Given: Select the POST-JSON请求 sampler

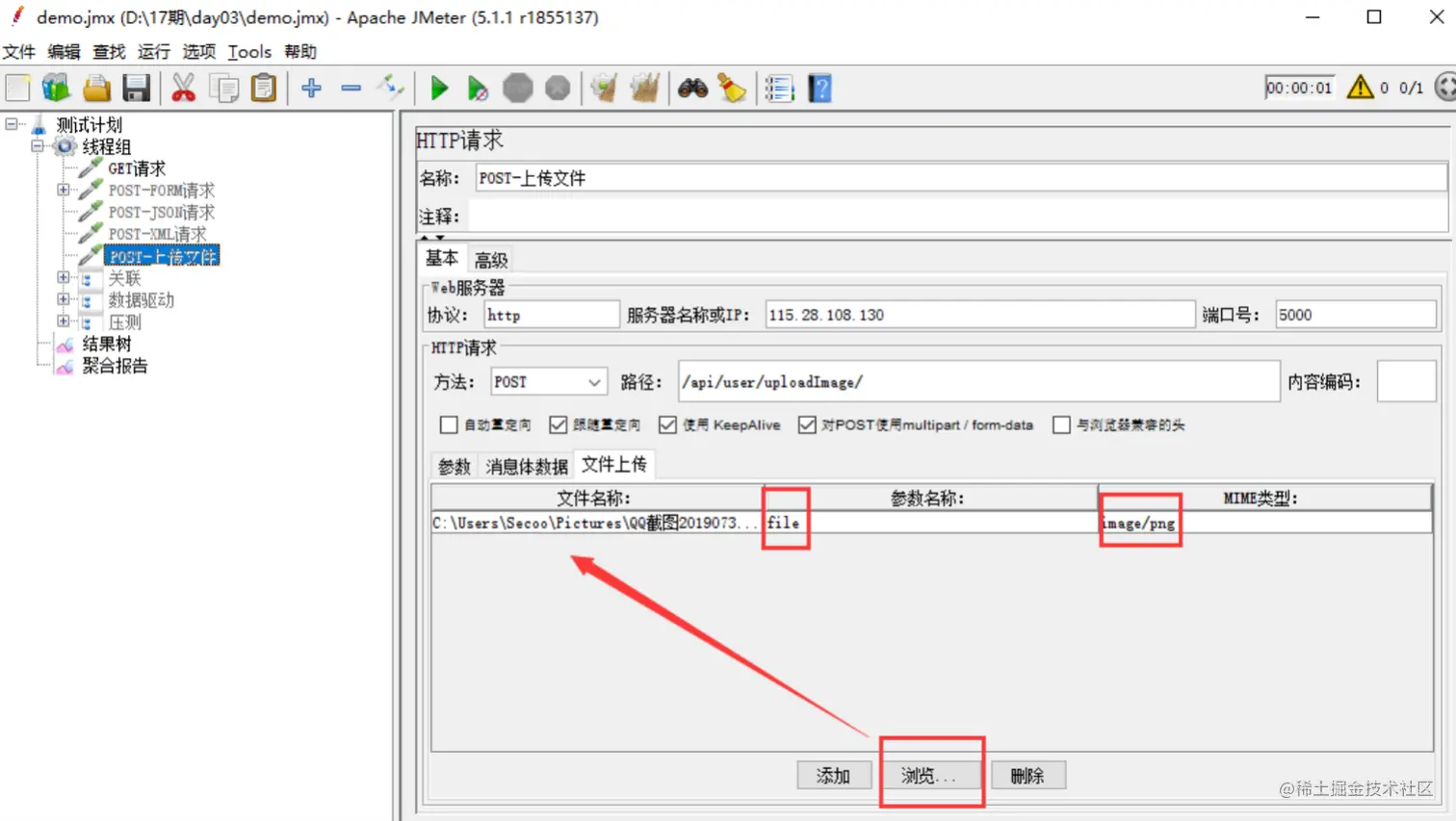Looking at the screenshot, I should pyautogui.click(x=161, y=213).
